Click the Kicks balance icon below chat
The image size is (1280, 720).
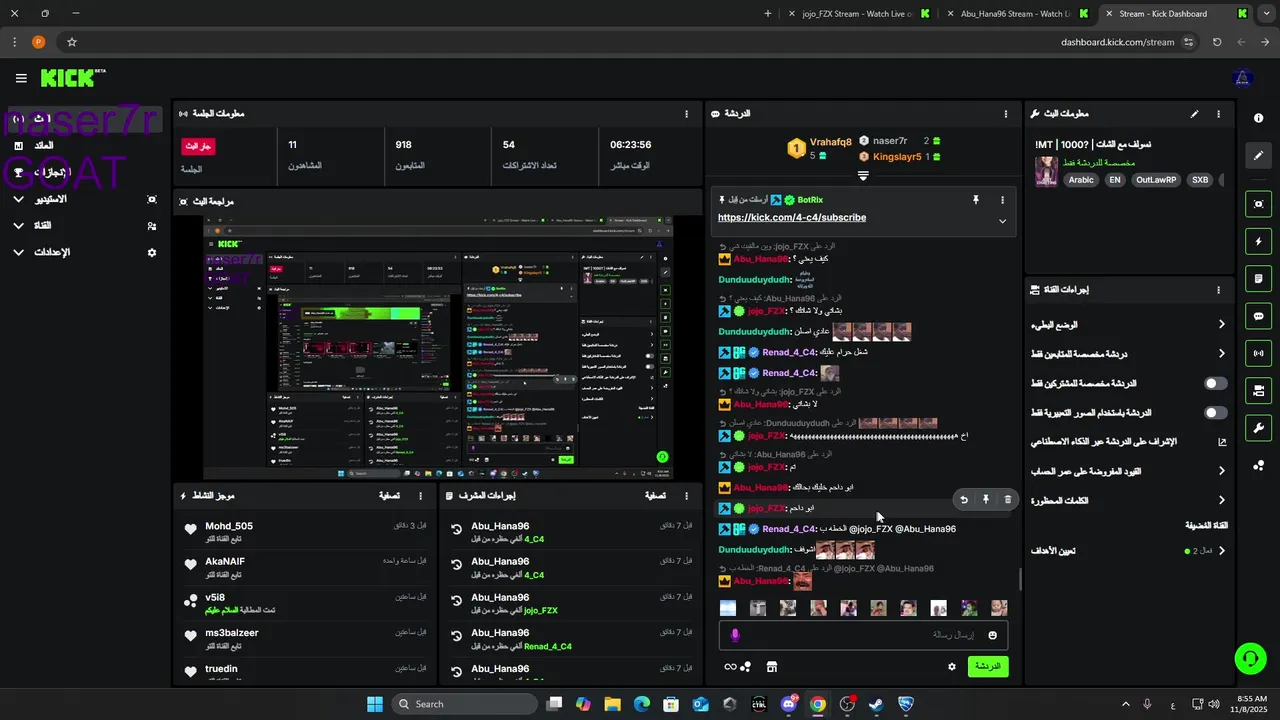tap(737, 667)
